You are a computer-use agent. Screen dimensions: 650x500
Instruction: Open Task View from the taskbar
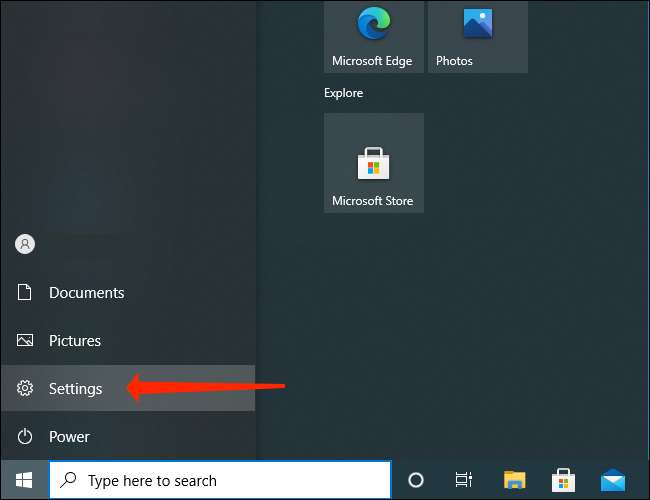tap(464, 480)
